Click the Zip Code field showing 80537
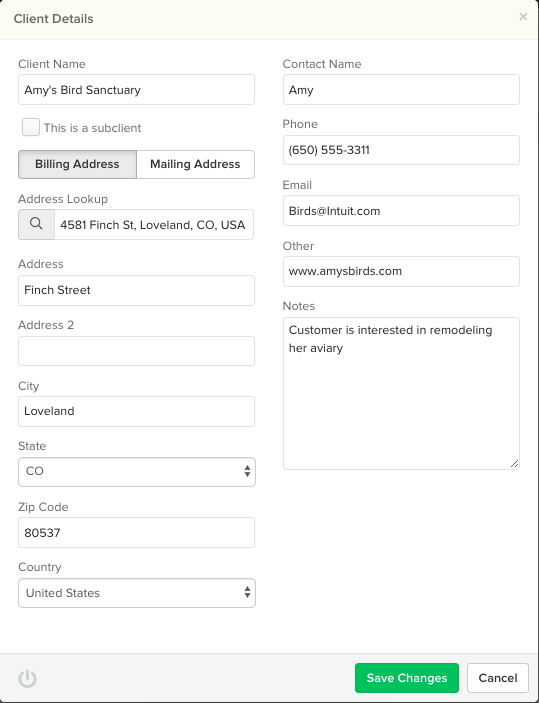The image size is (539, 703). click(136, 533)
